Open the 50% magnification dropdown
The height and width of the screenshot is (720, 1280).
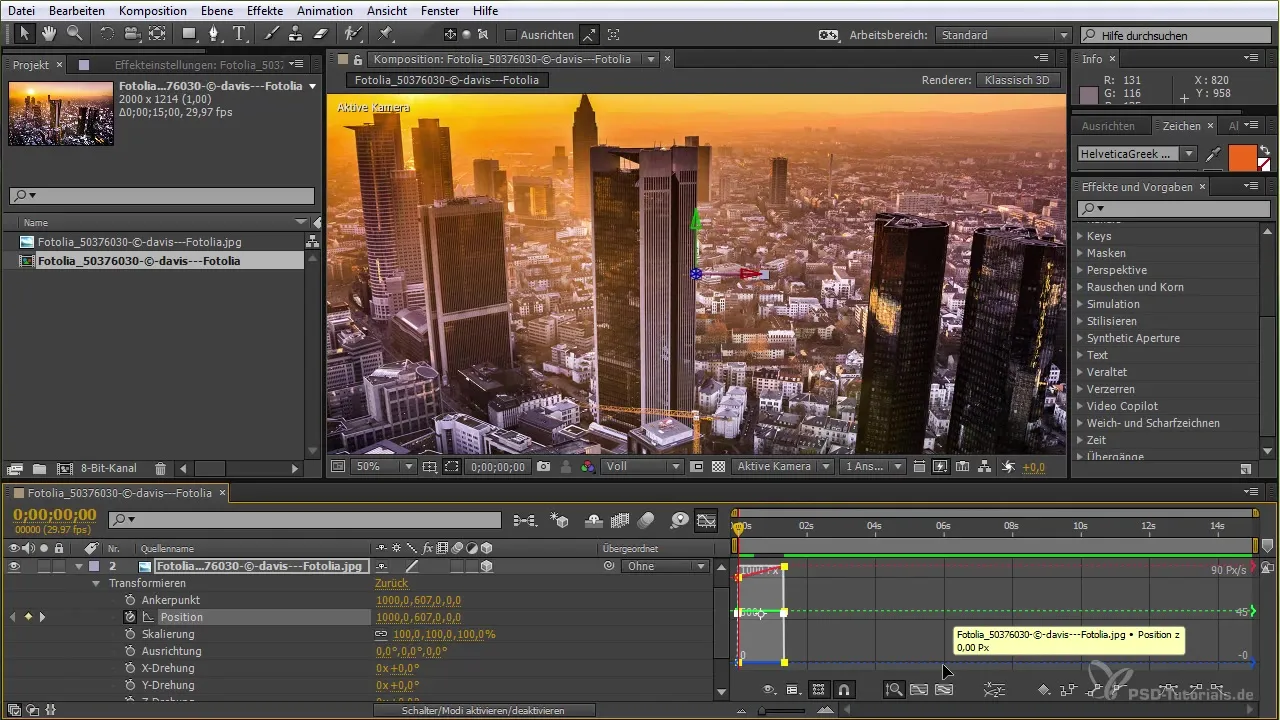coord(385,467)
